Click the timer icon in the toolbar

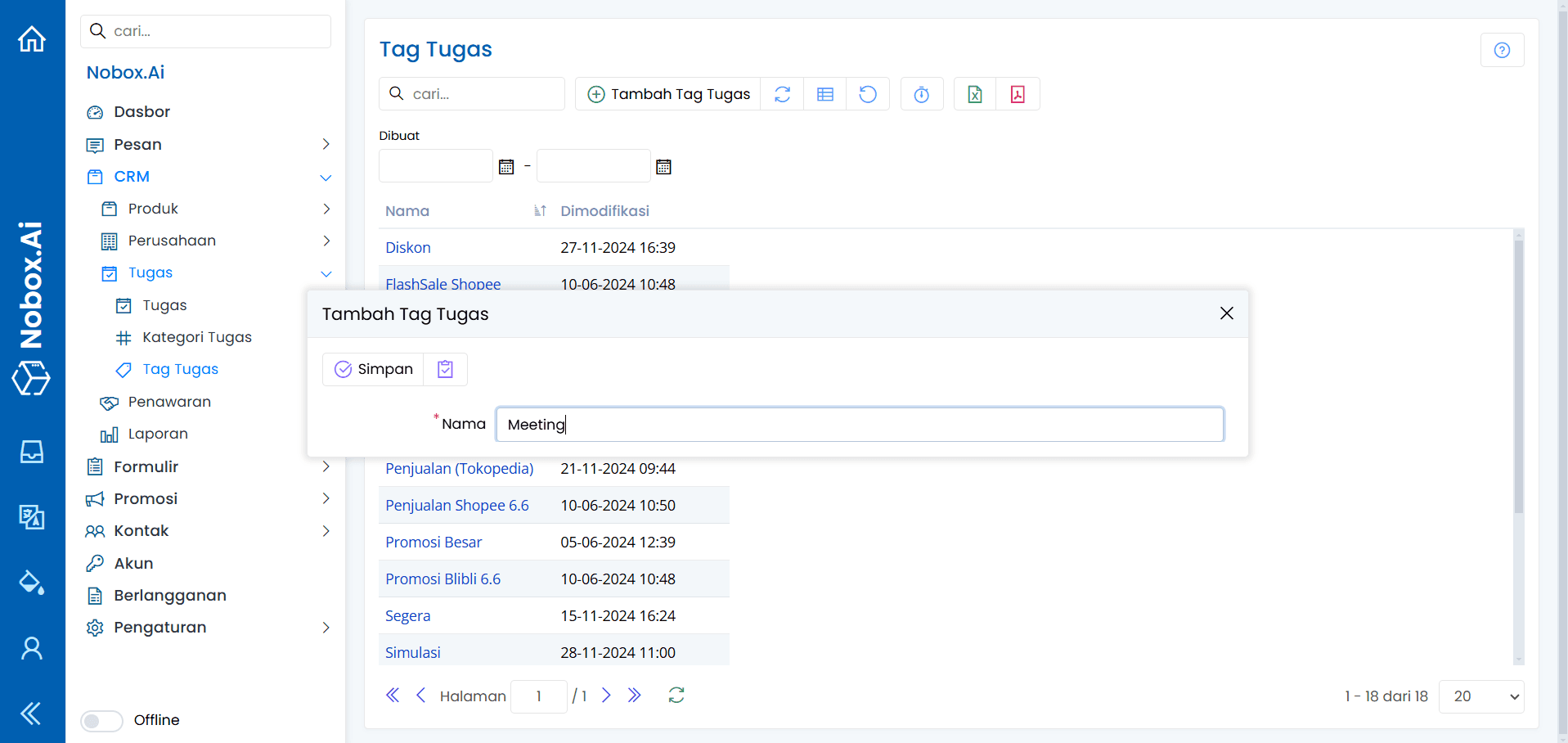coord(922,95)
